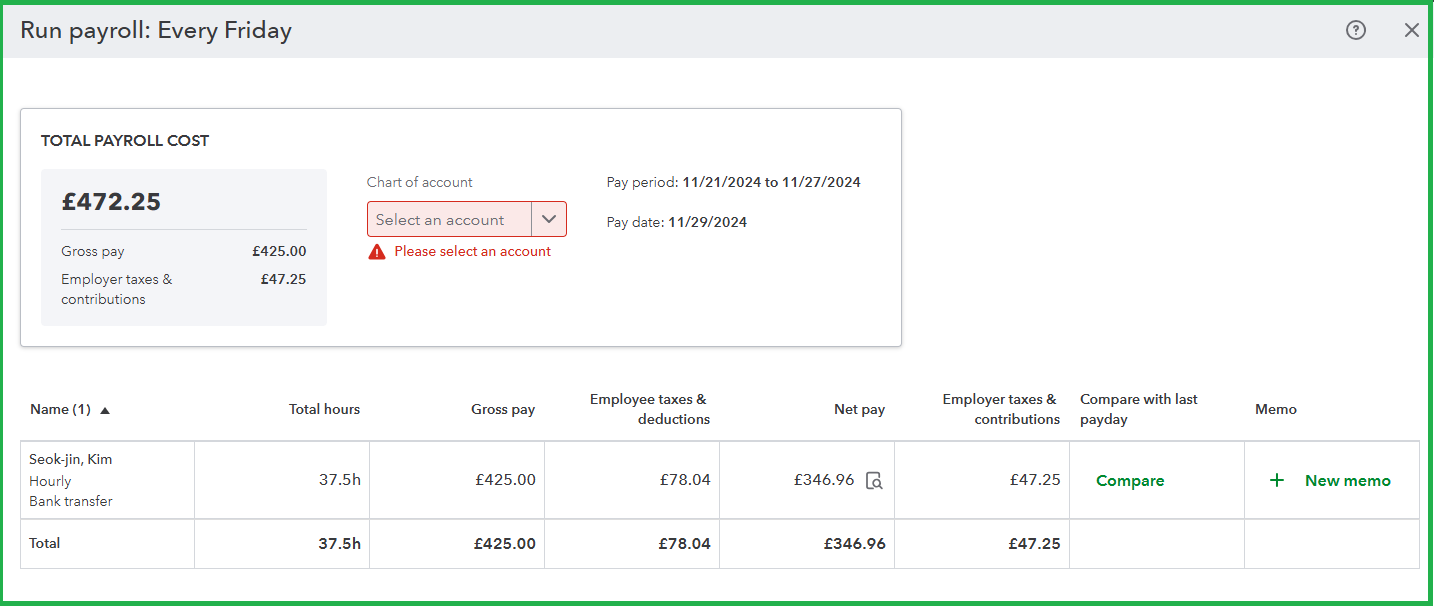This screenshot has height=607, width=1434.
Task: Select the Chart of account label
Action: [419, 182]
